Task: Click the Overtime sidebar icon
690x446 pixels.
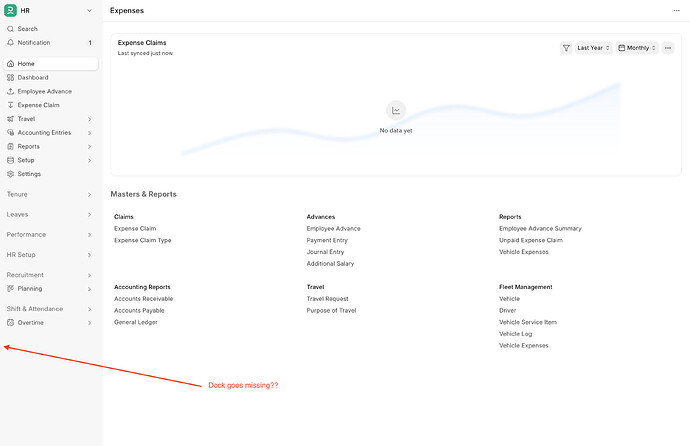Action: click(x=11, y=322)
